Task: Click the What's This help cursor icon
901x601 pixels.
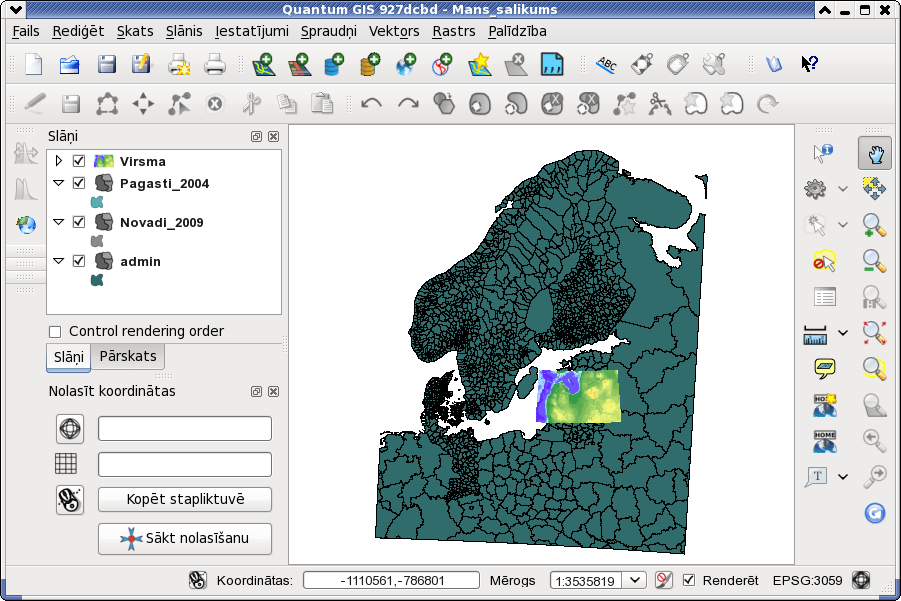Action: (x=810, y=64)
